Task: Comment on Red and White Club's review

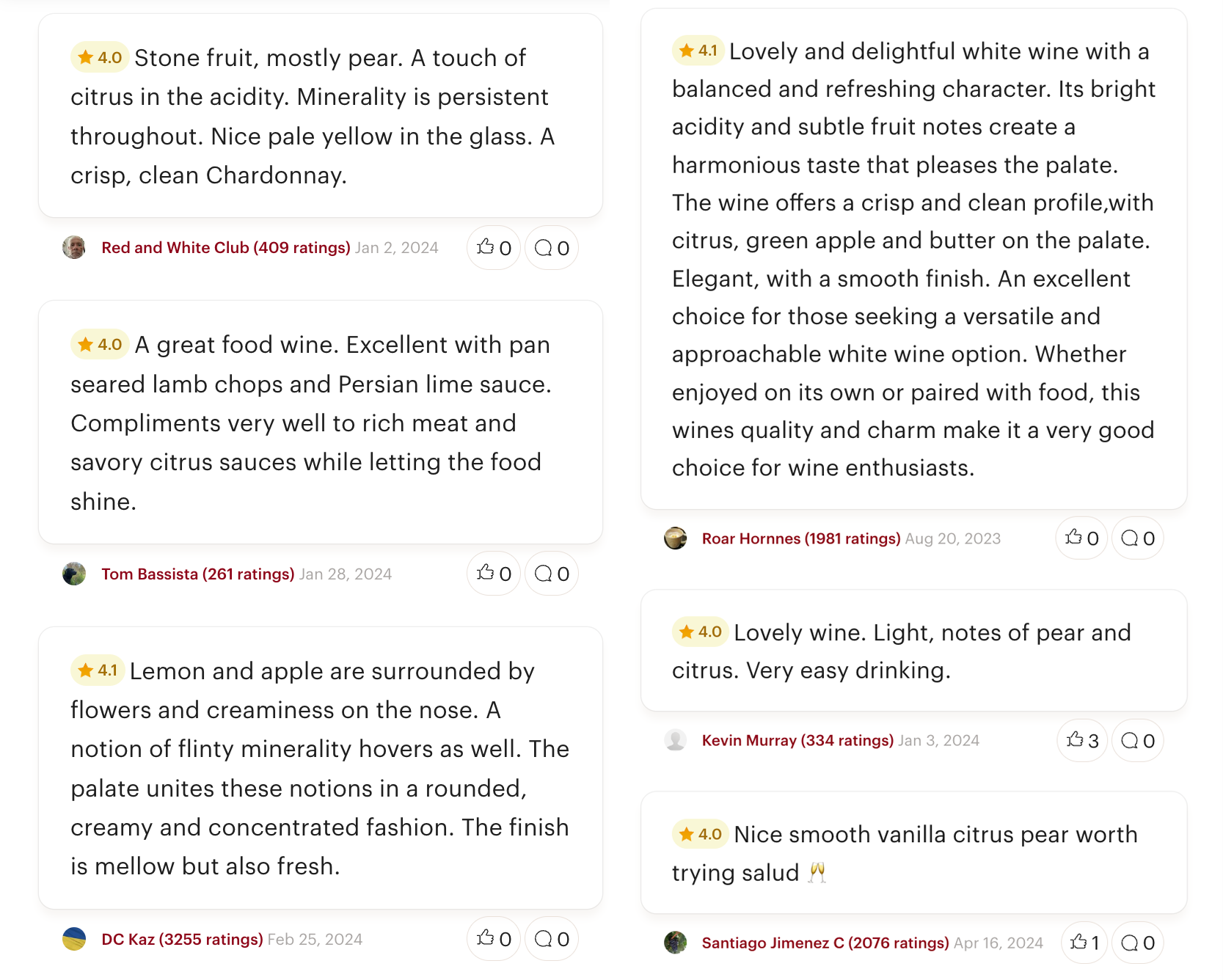Action: click(552, 248)
